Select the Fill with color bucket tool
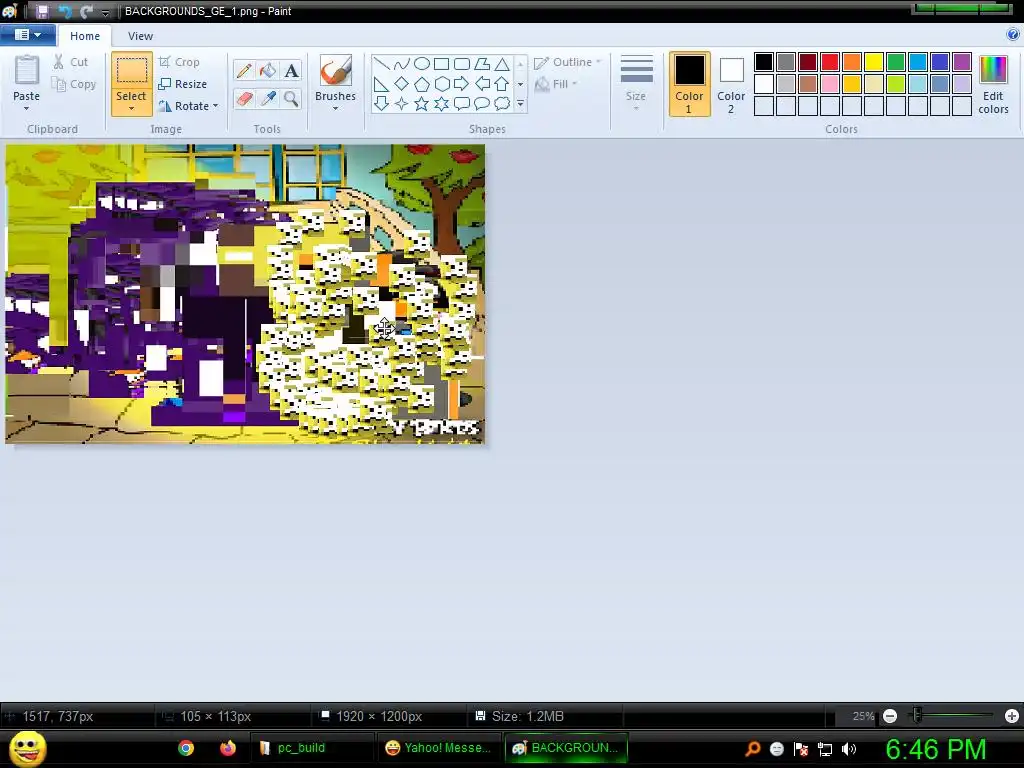1024x768 pixels. pos(268,71)
